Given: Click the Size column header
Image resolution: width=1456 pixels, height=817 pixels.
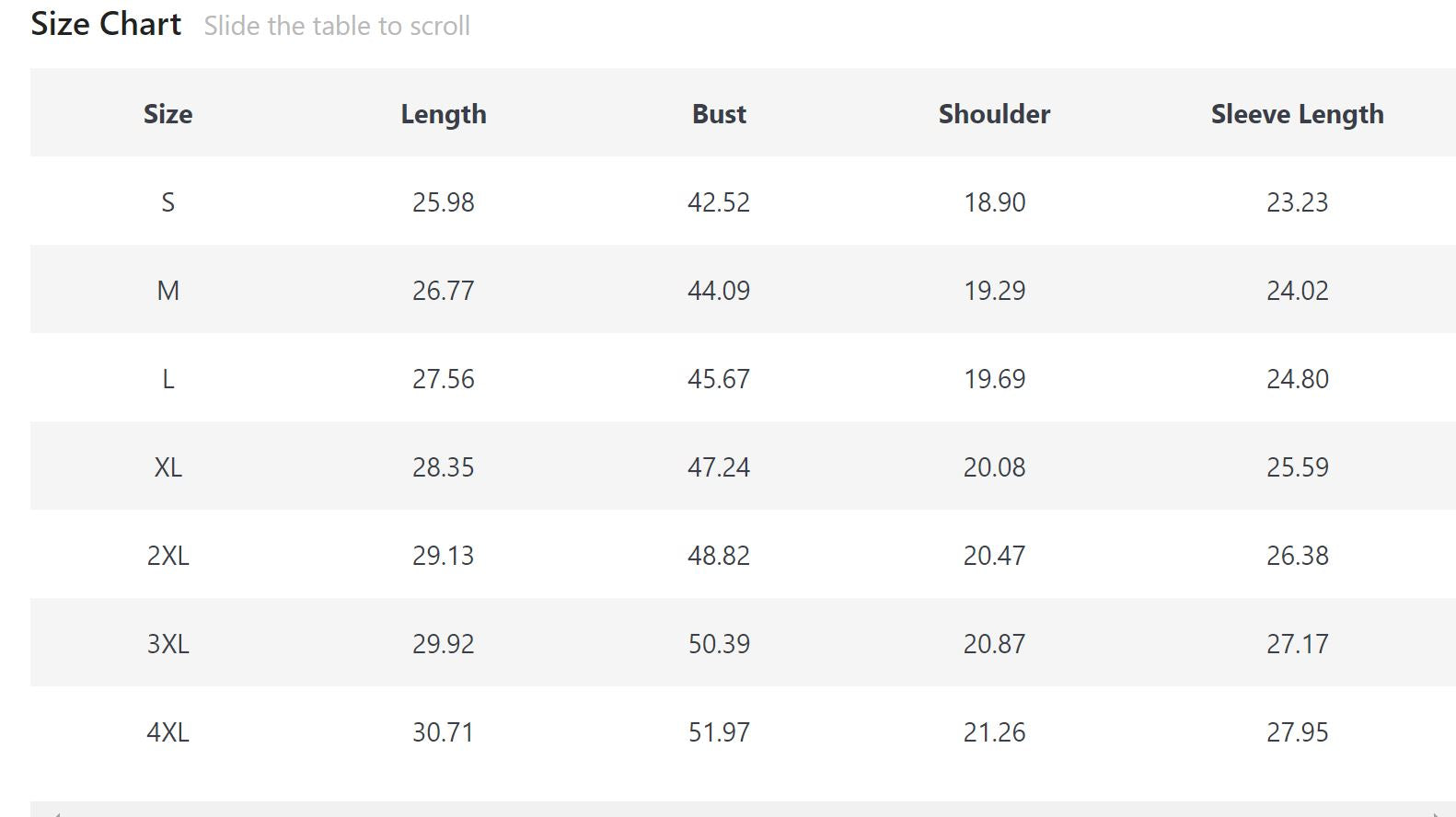Looking at the screenshot, I should (x=168, y=114).
